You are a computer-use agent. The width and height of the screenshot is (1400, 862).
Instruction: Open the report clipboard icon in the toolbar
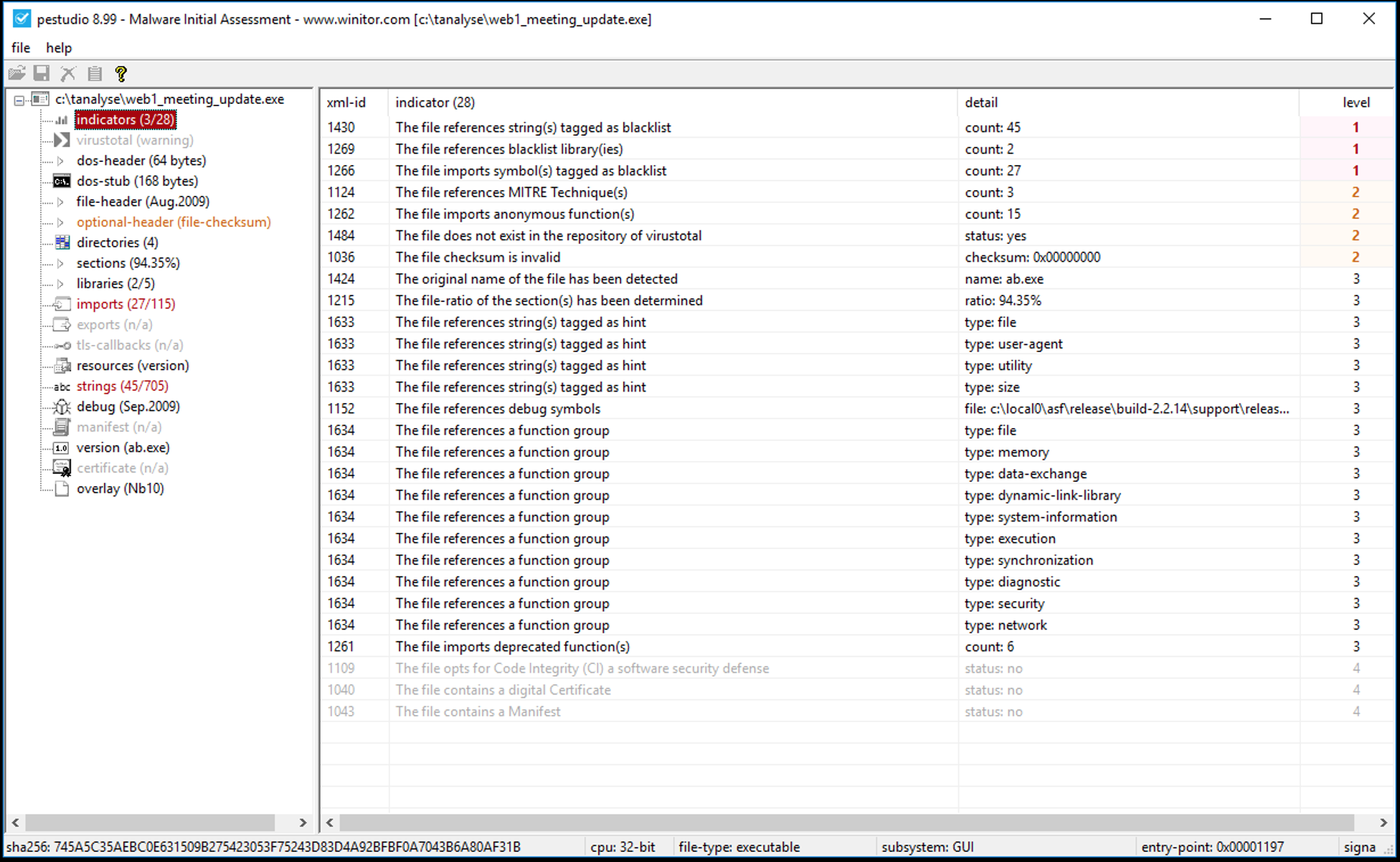94,72
